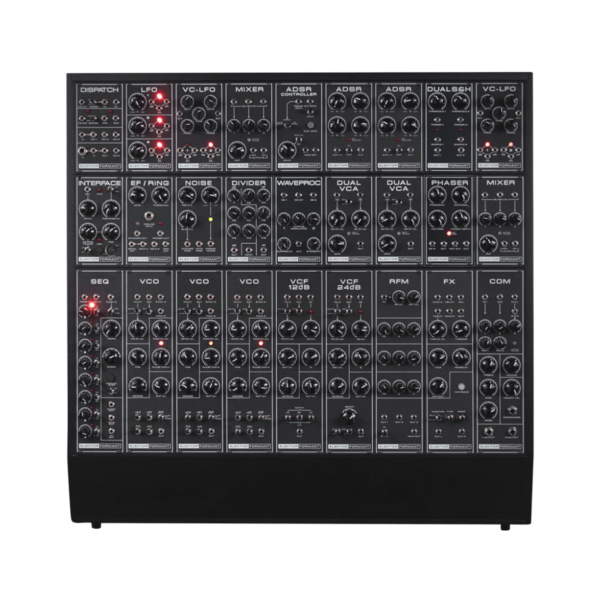Click the Level knob on EF / RING module
The height and width of the screenshot is (600, 600).
pyautogui.click(x=137, y=196)
